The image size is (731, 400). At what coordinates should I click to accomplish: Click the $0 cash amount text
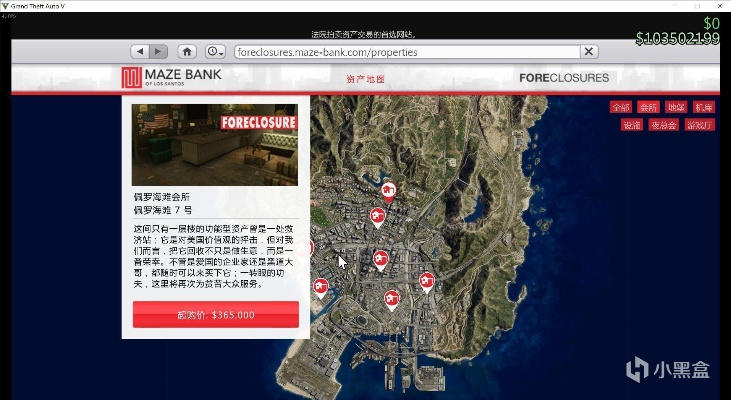pyautogui.click(x=711, y=23)
